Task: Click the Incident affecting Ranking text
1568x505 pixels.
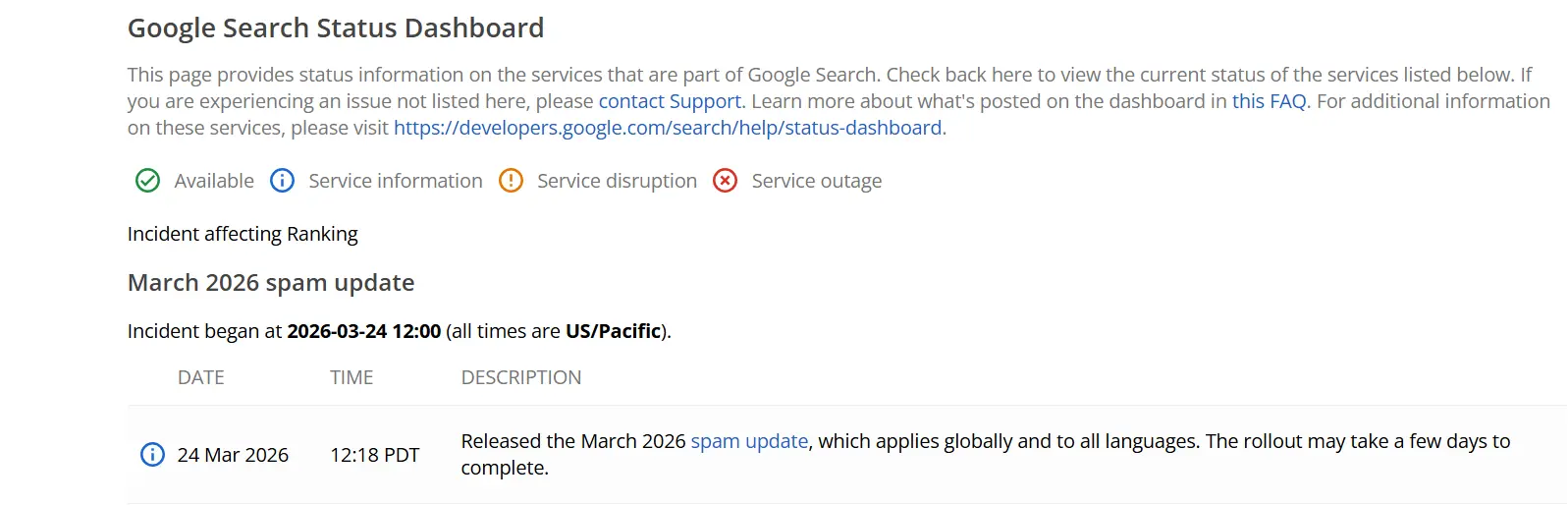Action: pyautogui.click(x=243, y=234)
